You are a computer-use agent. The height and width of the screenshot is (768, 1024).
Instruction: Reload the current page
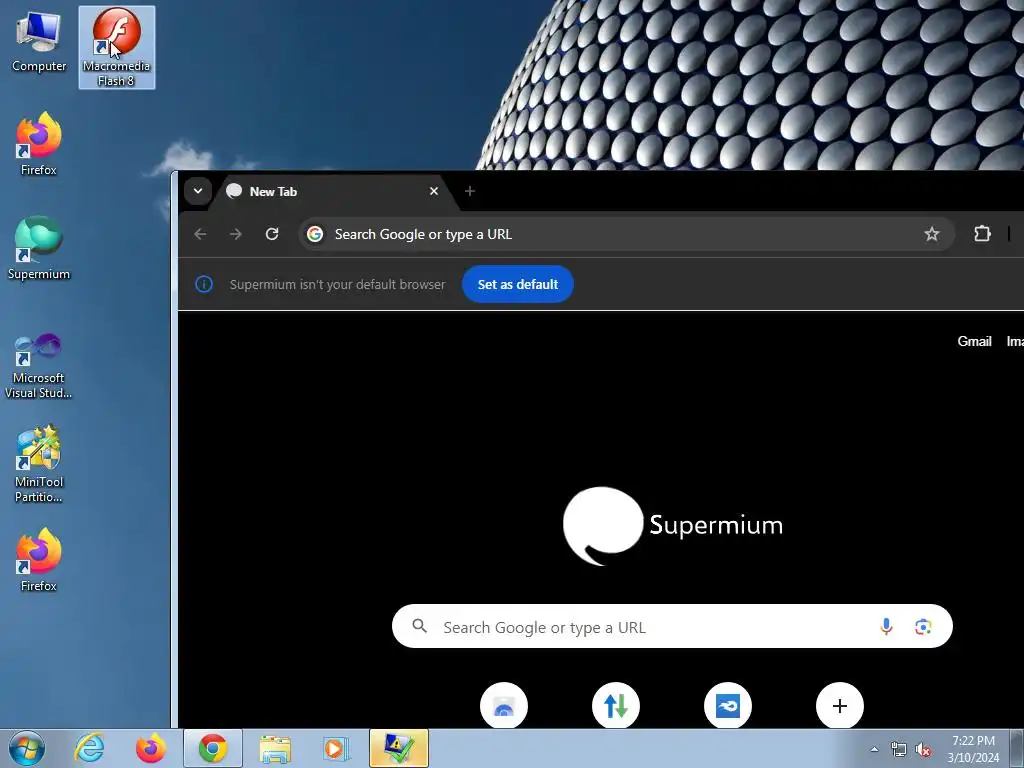(x=272, y=234)
